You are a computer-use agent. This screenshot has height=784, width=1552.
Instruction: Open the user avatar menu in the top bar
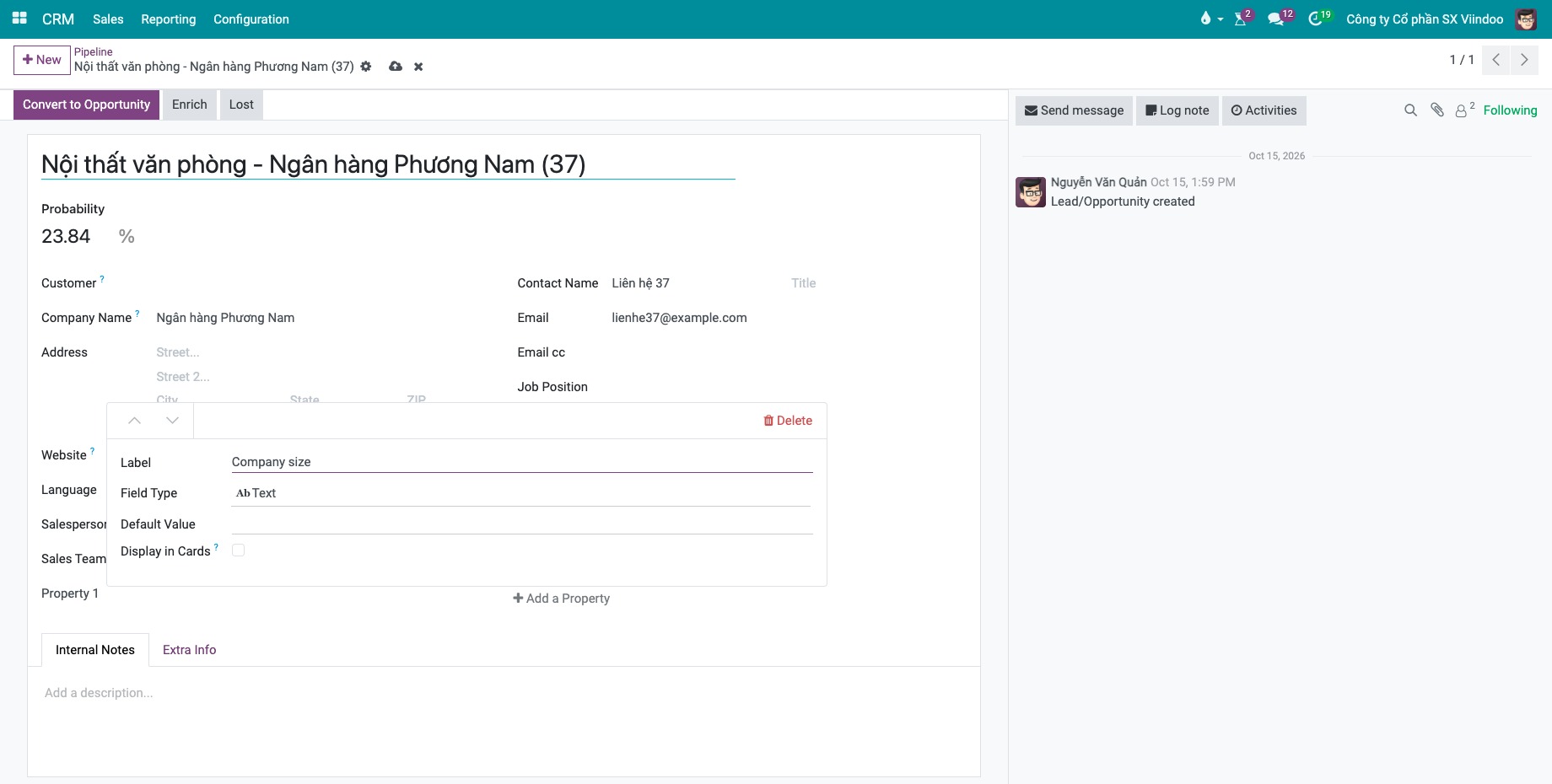(x=1526, y=19)
